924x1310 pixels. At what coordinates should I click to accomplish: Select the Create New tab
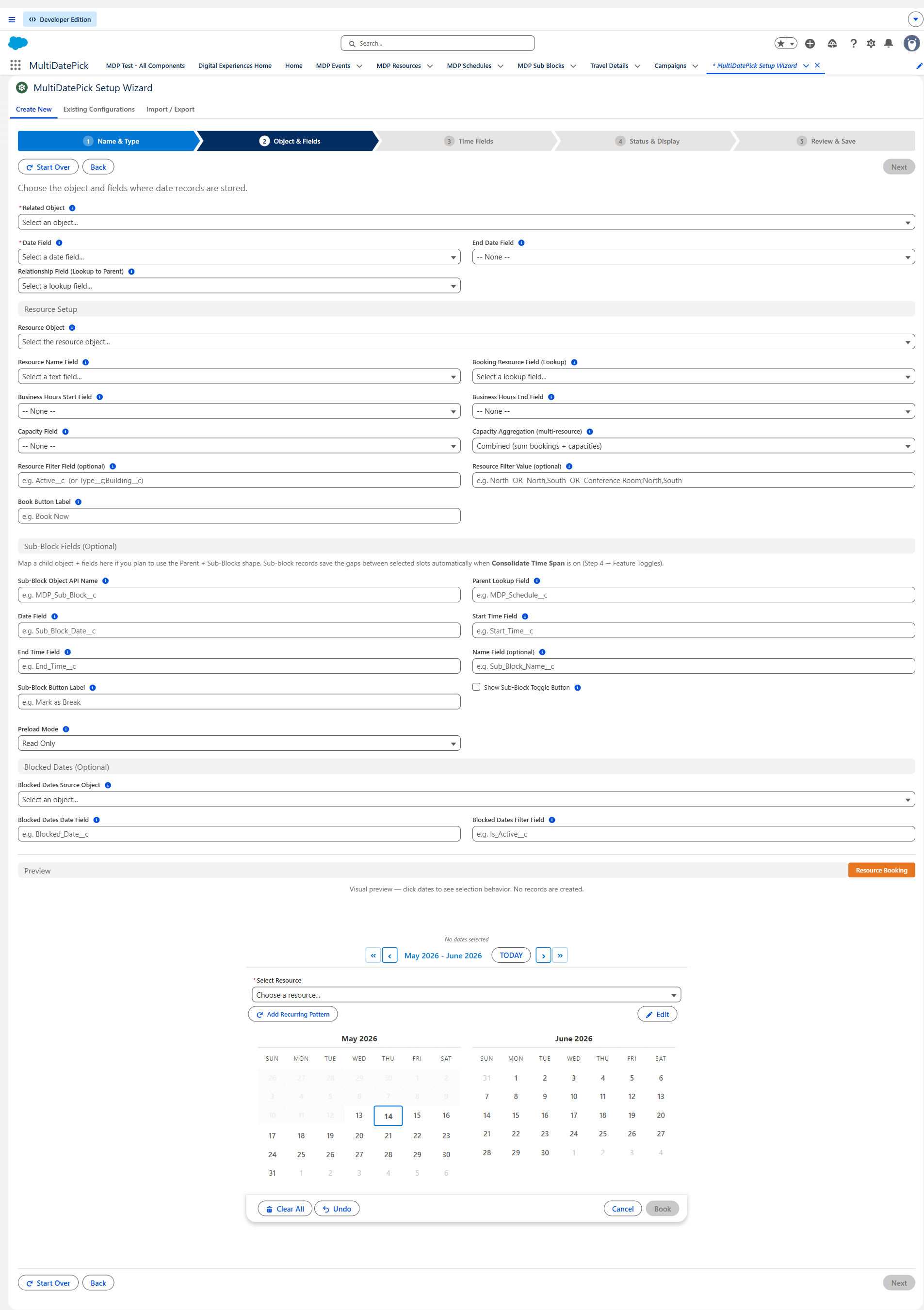[x=33, y=109]
